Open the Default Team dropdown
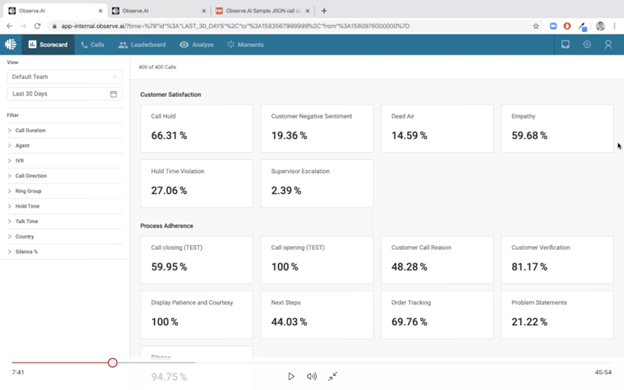Viewport: 624px width, 390px height. click(x=64, y=77)
